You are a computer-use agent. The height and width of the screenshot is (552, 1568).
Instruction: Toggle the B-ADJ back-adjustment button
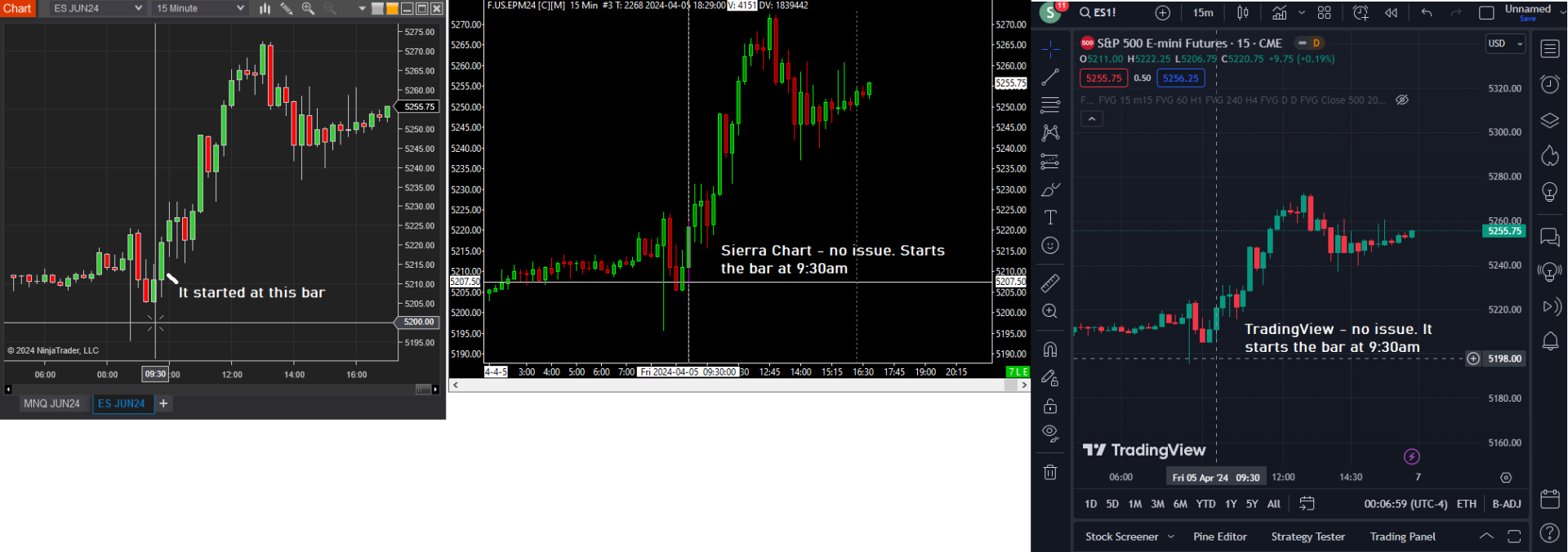pyautogui.click(x=1507, y=504)
